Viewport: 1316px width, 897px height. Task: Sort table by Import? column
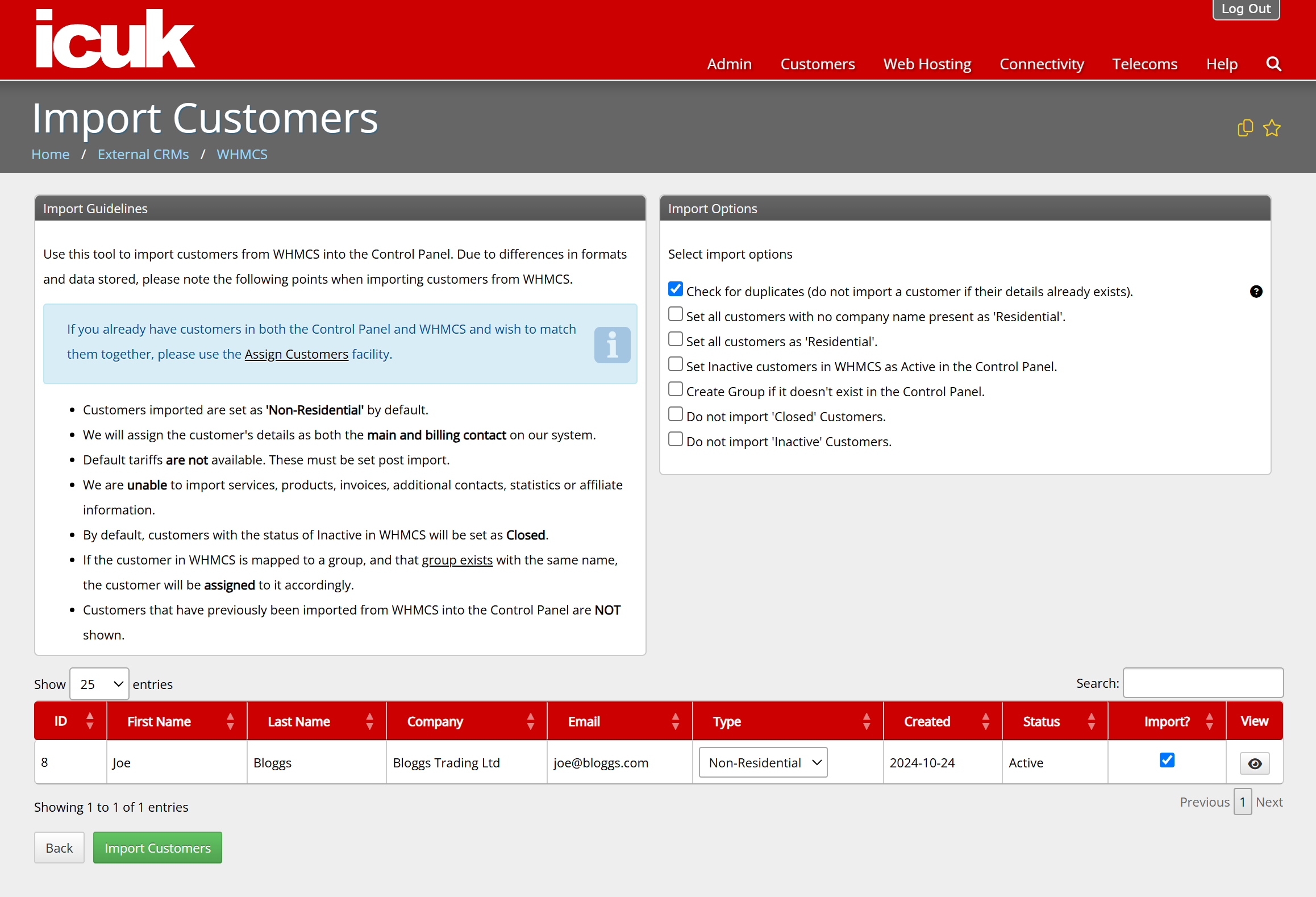1167,721
